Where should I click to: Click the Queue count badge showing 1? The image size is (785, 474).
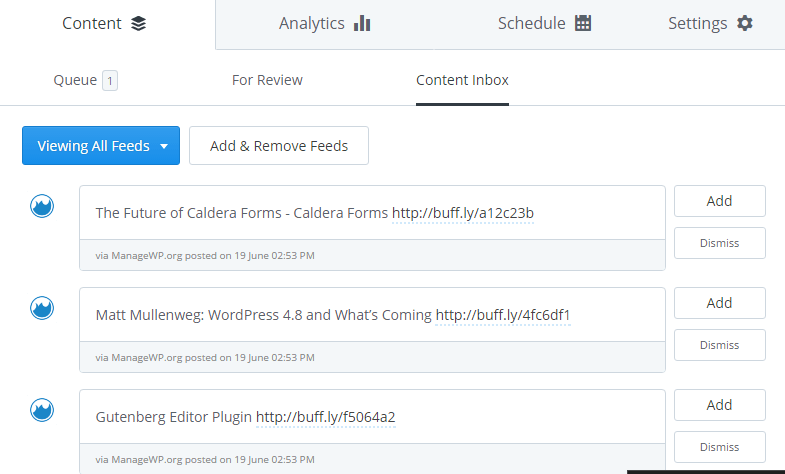(110, 81)
